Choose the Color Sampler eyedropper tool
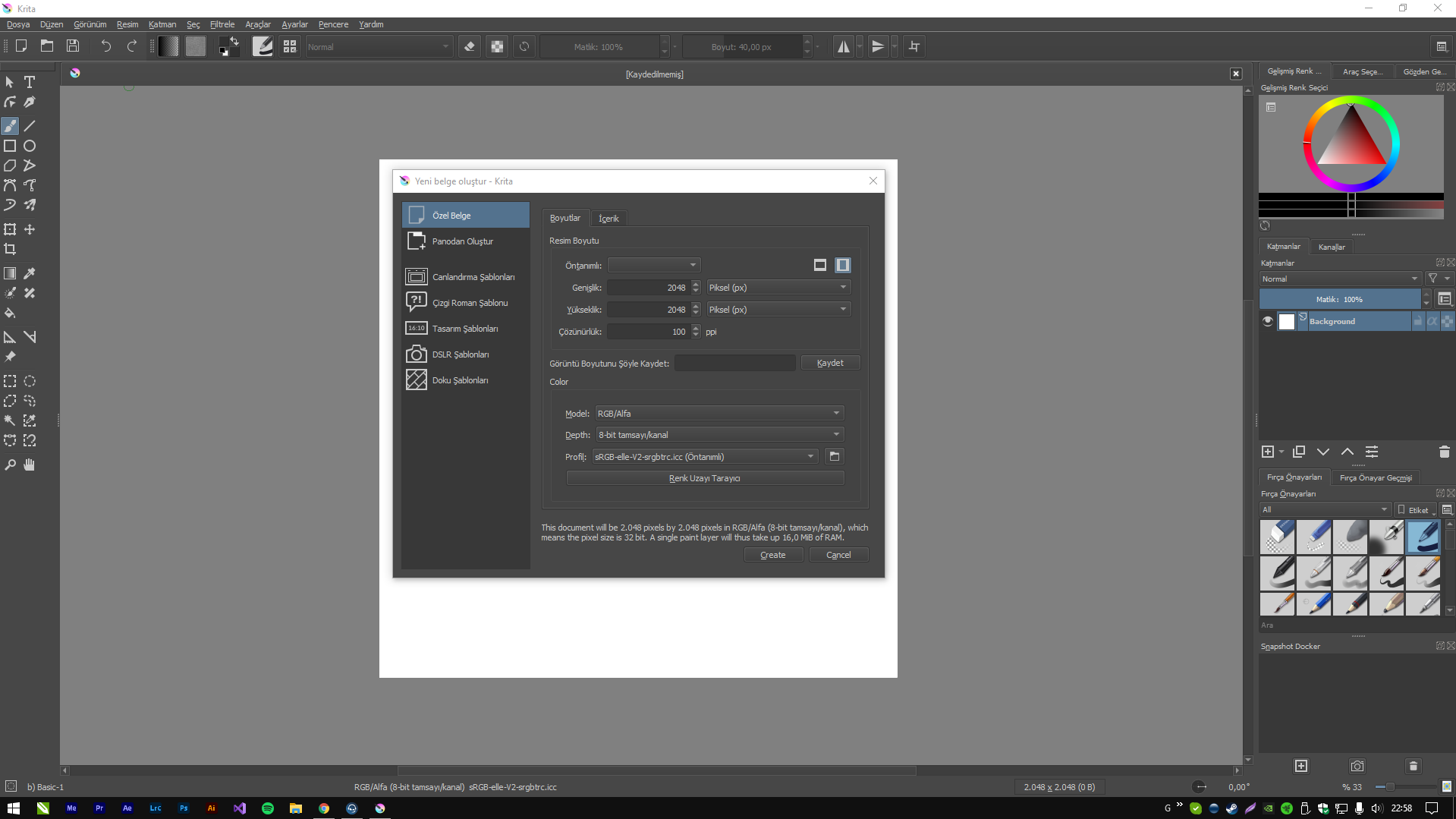The height and width of the screenshot is (819, 1456). tap(30, 273)
